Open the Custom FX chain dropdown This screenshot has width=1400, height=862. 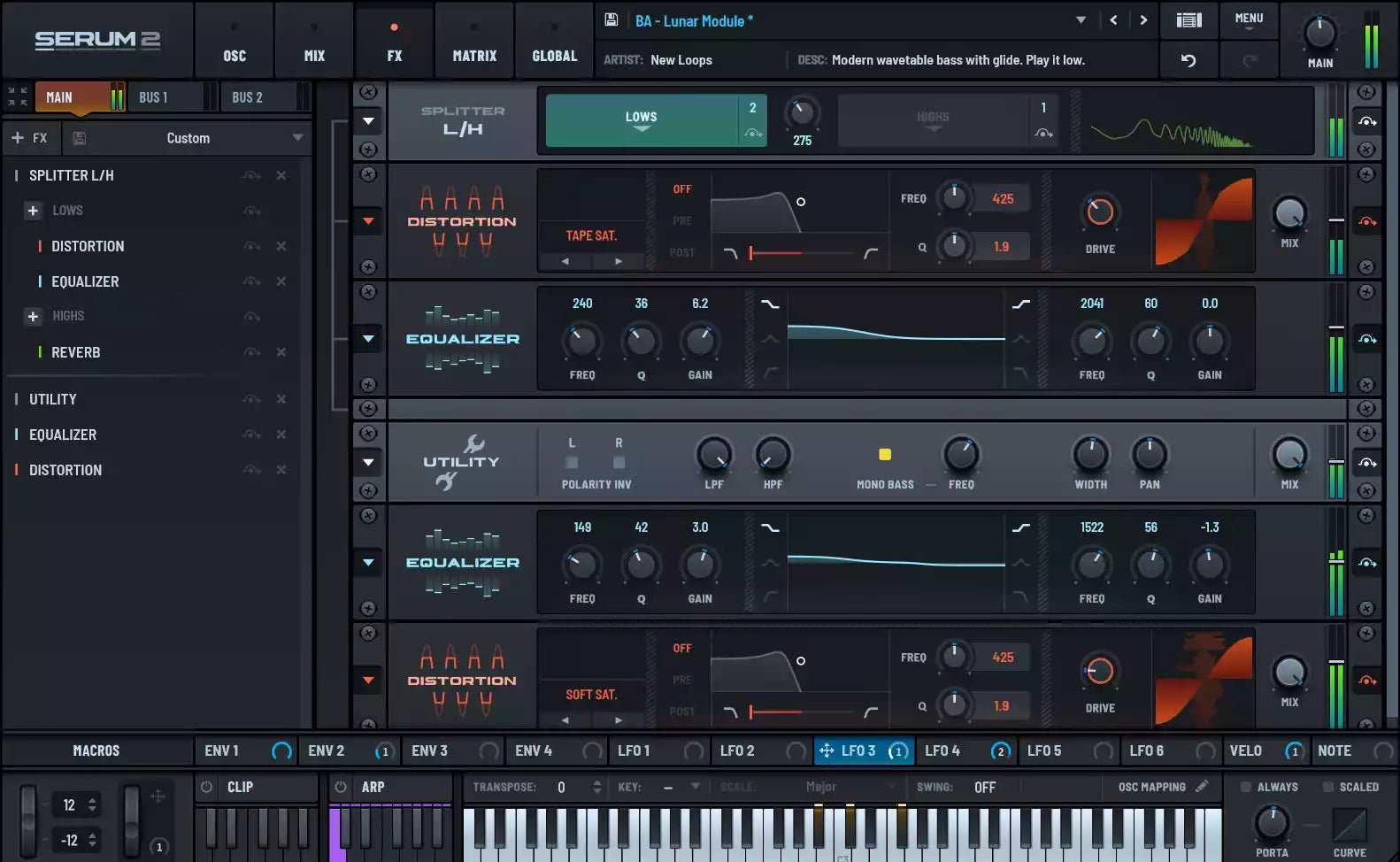[297, 138]
